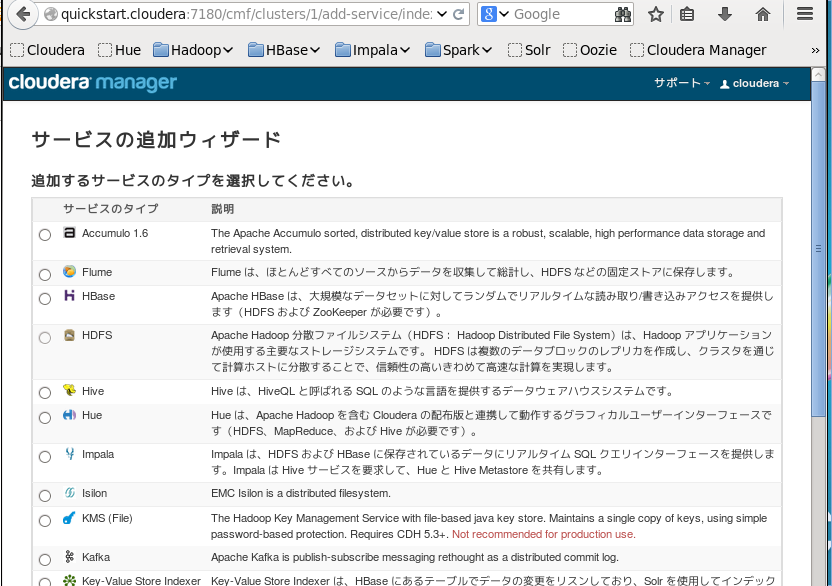Choose the Hive service radio button

pos(45,393)
